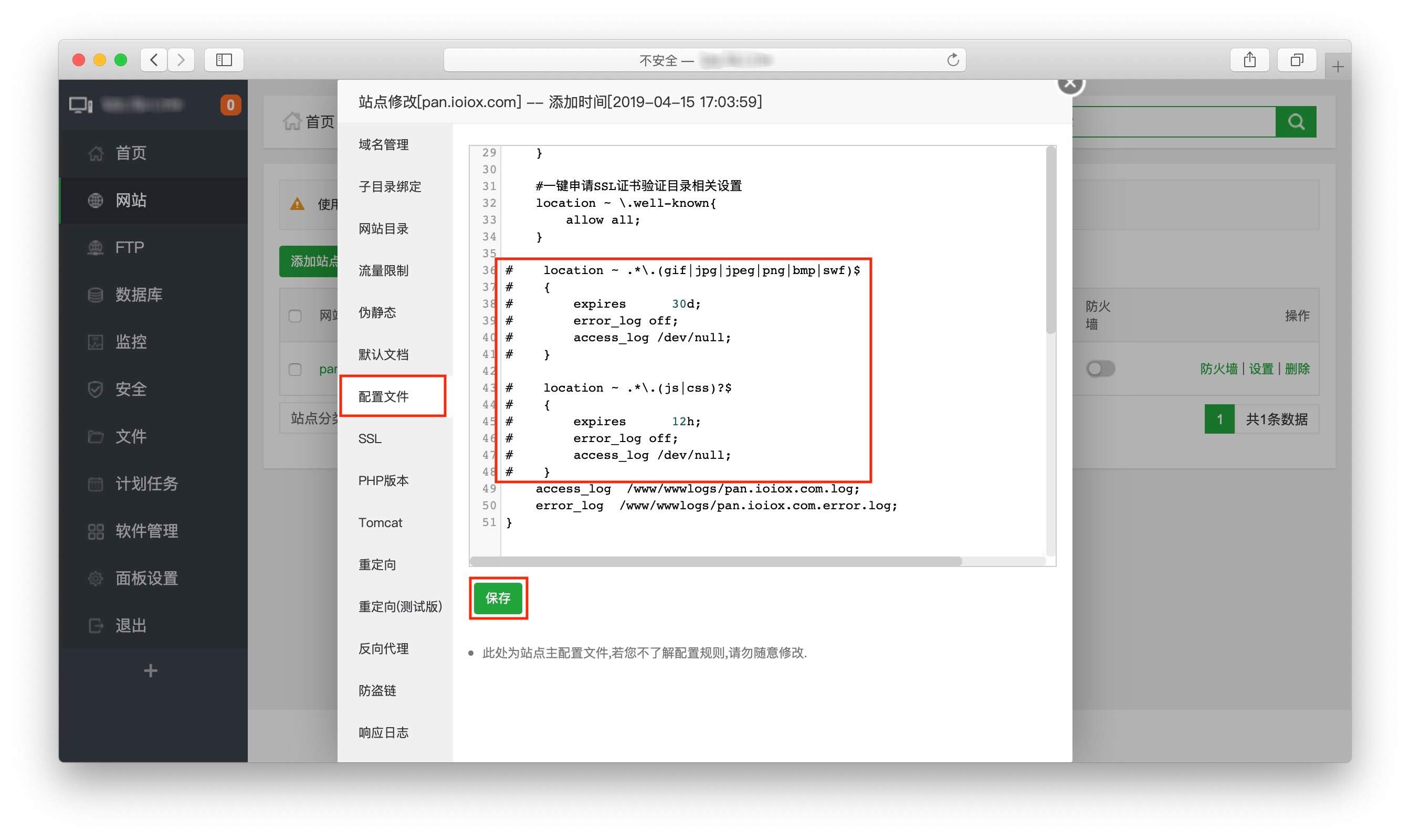Show Safari tab overview icon
Screen dimensions: 1410x840
(x=1296, y=60)
